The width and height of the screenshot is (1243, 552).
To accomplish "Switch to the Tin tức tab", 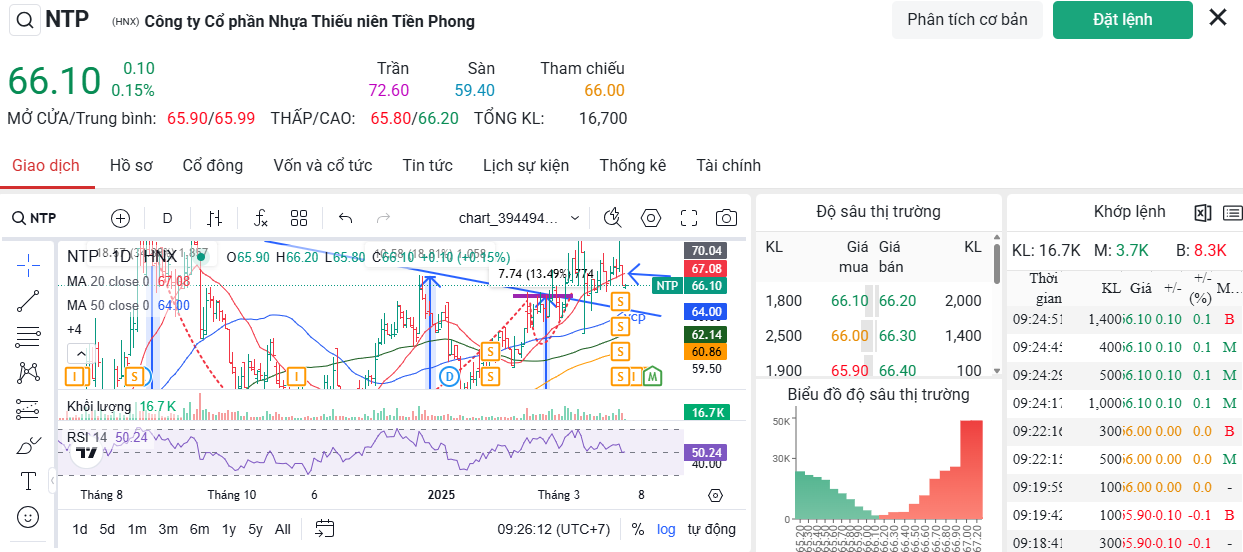I will [x=427, y=166].
